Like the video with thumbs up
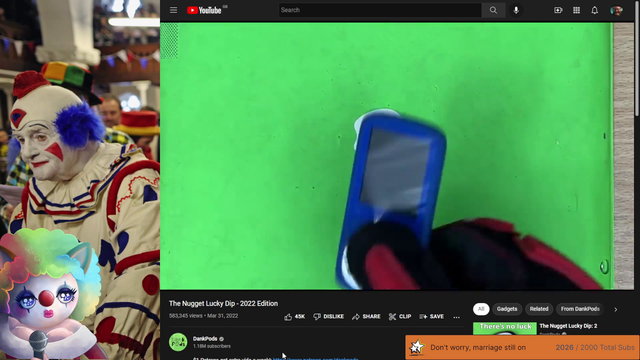The width and height of the screenshot is (640, 360). [x=295, y=317]
